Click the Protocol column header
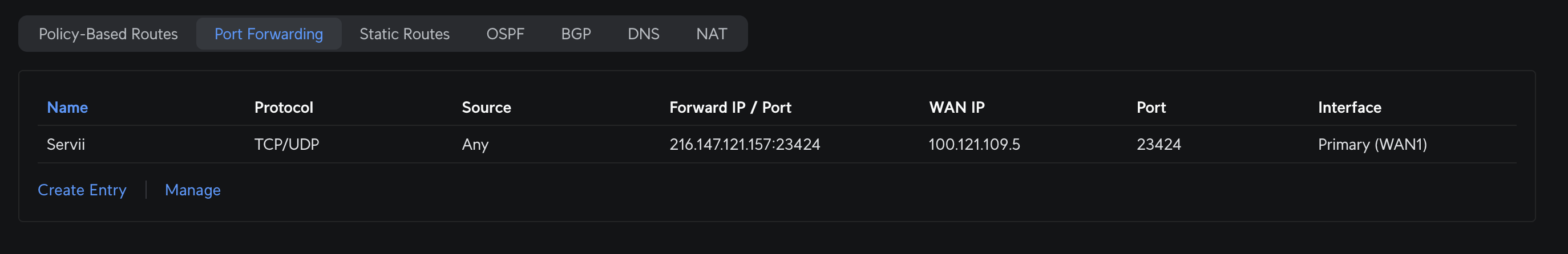Image resolution: width=1568 pixels, height=254 pixels. coord(284,108)
